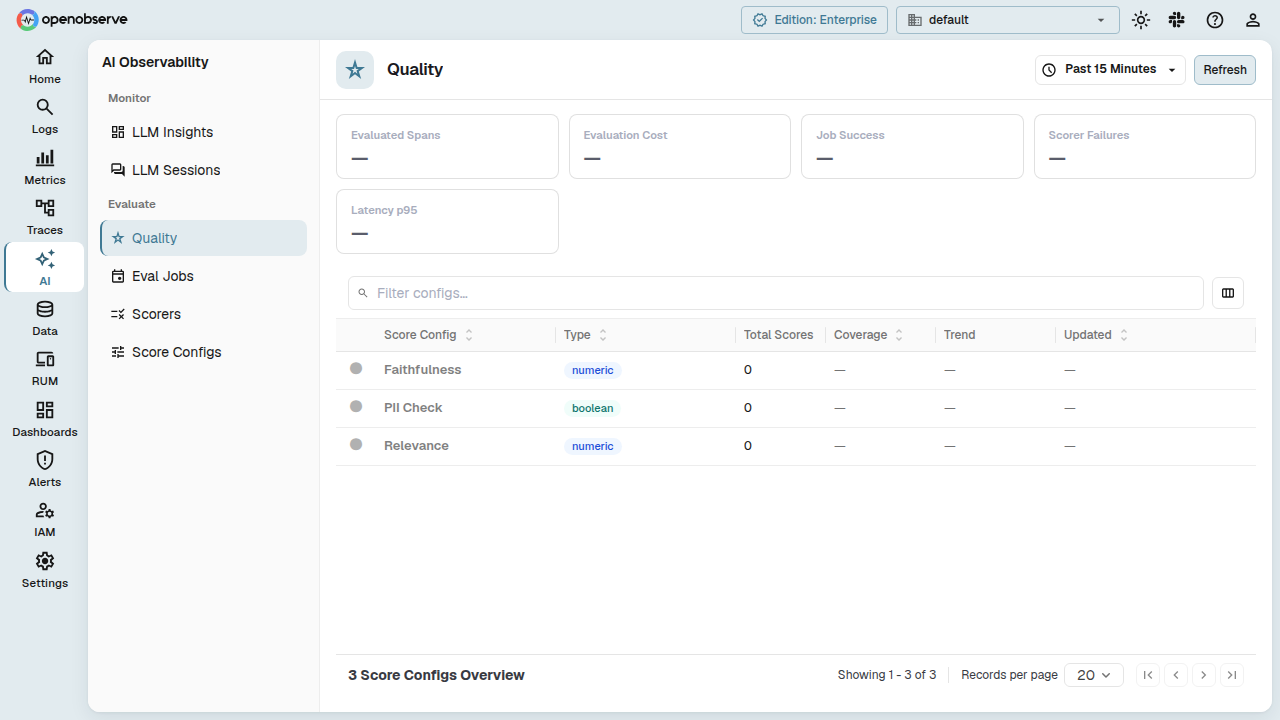Click the Edition: Enterprise badge
1280x720 pixels.
[814, 20]
